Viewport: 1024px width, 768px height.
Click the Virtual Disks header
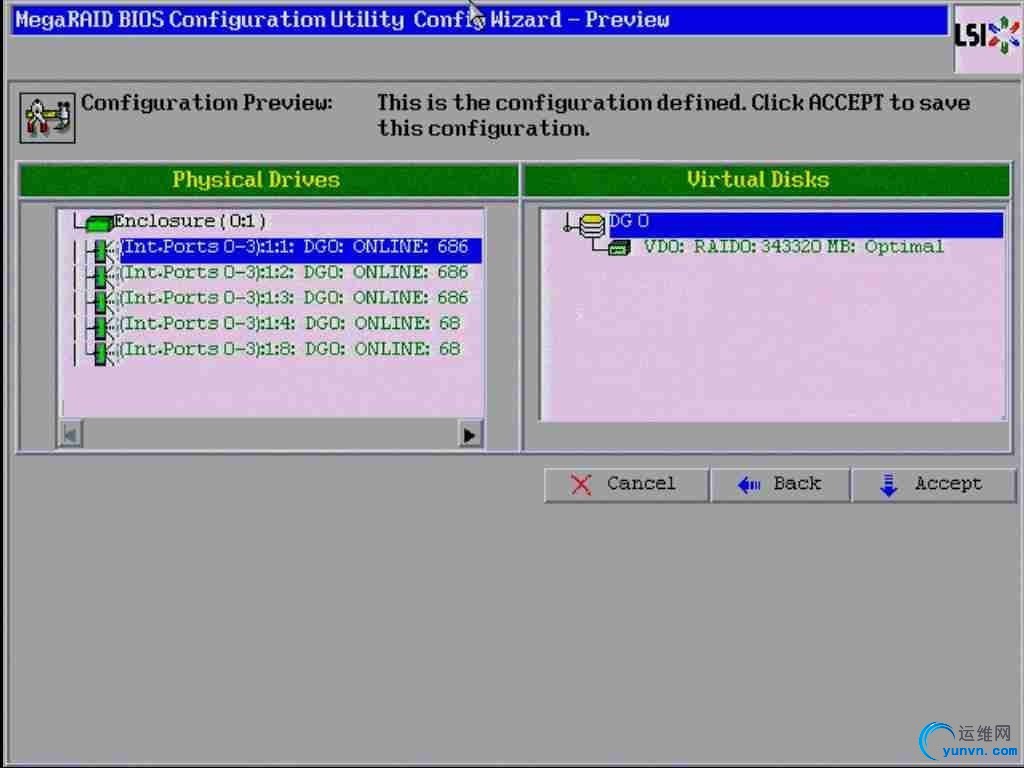(767, 180)
